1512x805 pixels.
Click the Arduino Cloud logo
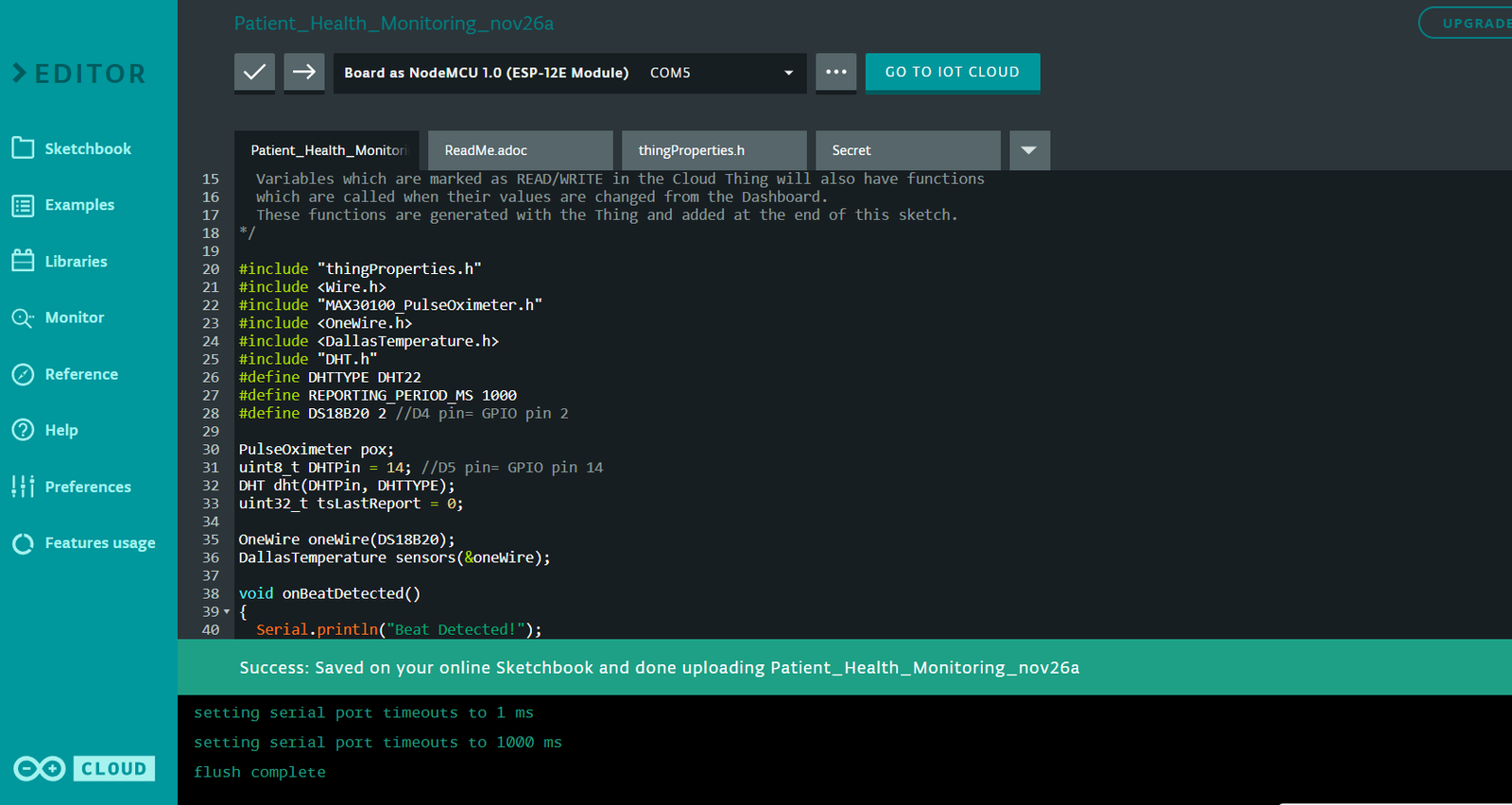[83, 768]
